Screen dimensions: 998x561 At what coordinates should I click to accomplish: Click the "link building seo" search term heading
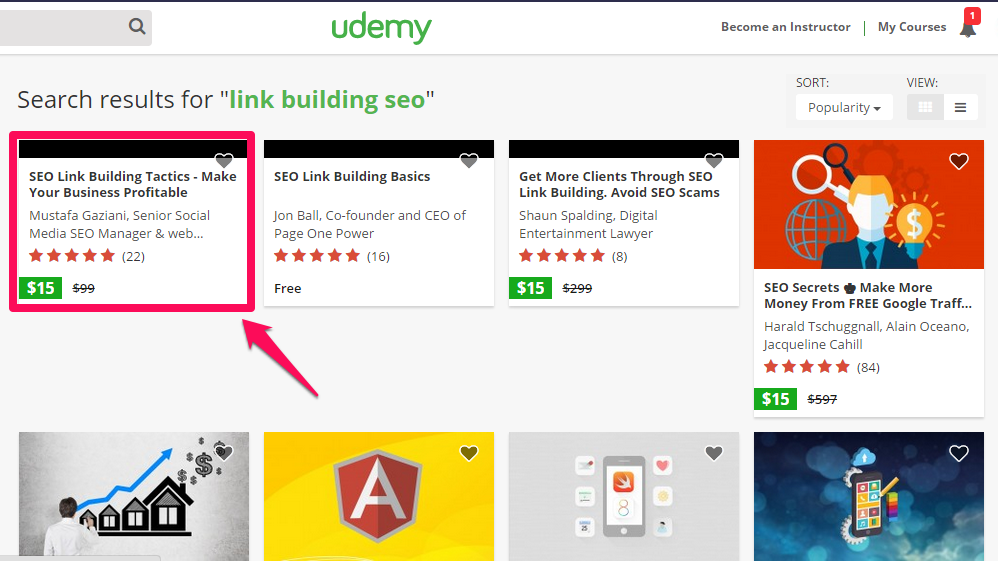[x=327, y=100]
